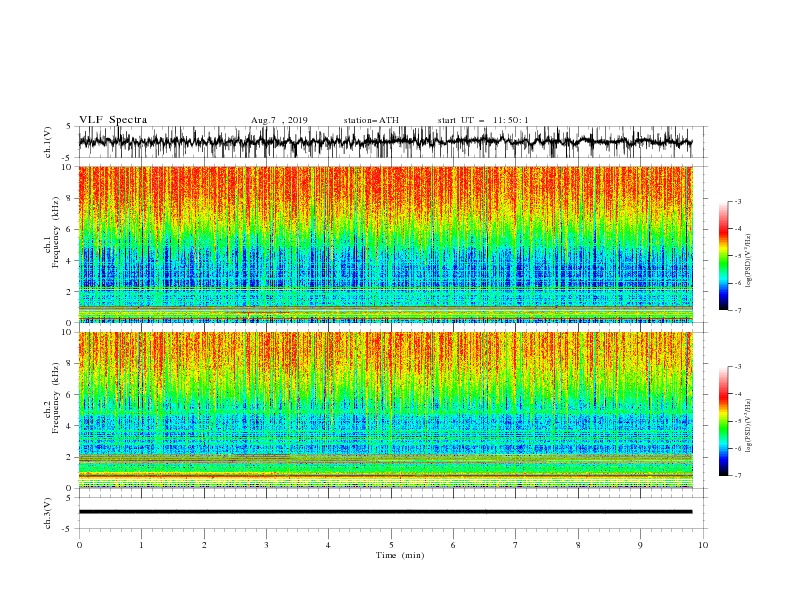792x612 pixels.
Task: Click time axis tick label "7"
Action: point(516,545)
